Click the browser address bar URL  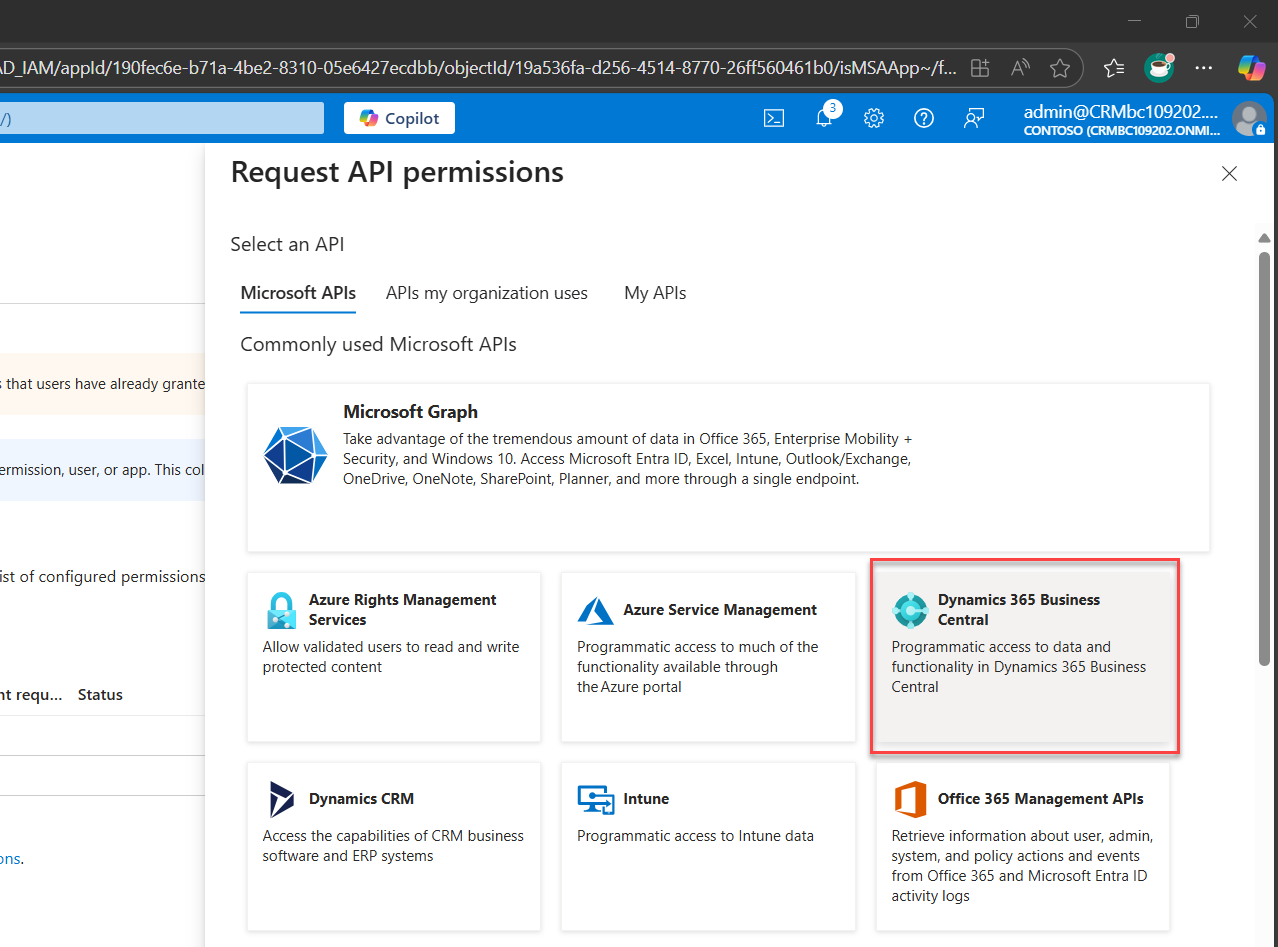[478, 68]
